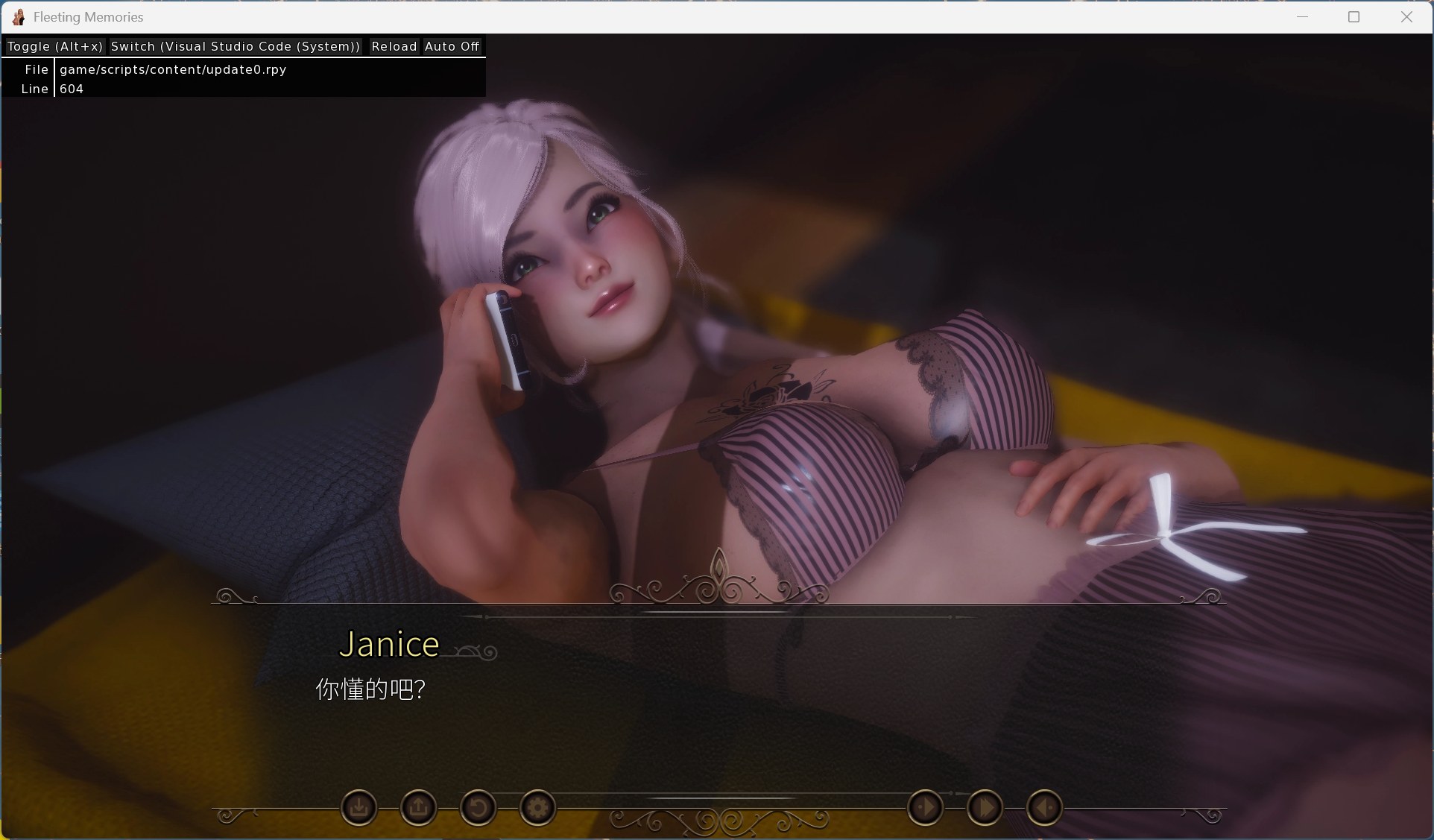The height and width of the screenshot is (840, 1434).
Task: Click the circular history arrow icon
Action: click(x=478, y=807)
